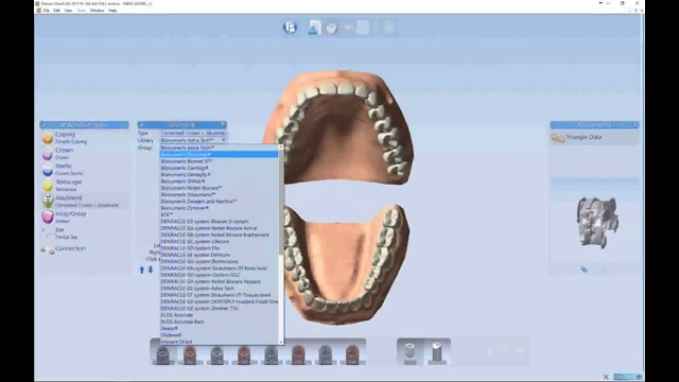The width and height of the screenshot is (679, 382).
Task: Select the blue Wax-up icon
Action: pos(48,170)
